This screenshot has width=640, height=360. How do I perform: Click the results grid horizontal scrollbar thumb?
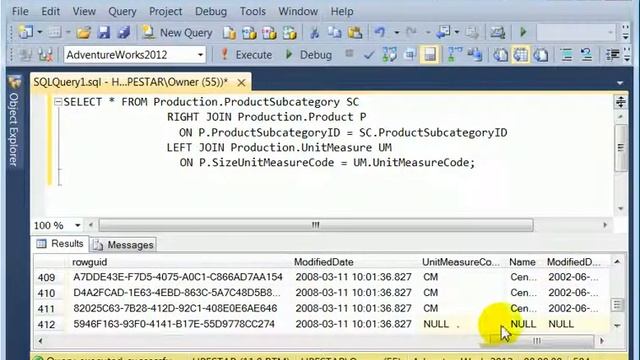[x=541, y=340]
